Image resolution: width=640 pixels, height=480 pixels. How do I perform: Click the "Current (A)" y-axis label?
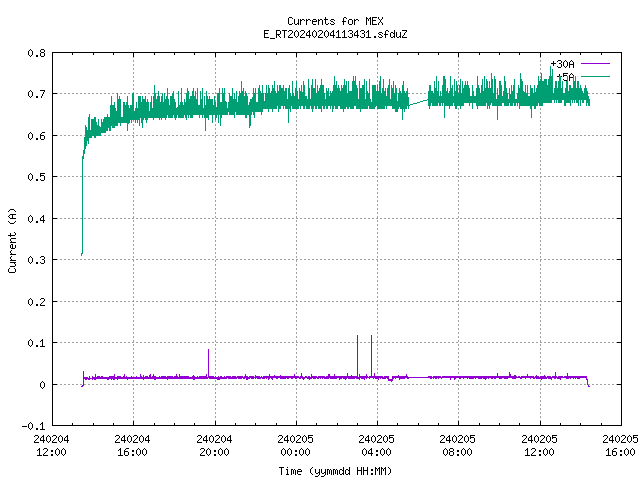click(12, 240)
